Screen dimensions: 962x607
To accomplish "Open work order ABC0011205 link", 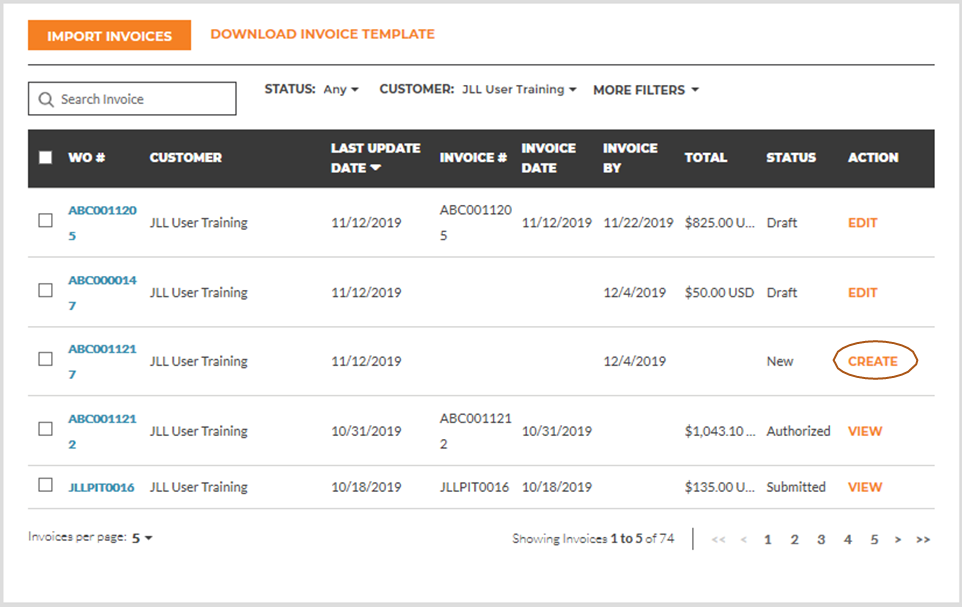I will [102, 223].
